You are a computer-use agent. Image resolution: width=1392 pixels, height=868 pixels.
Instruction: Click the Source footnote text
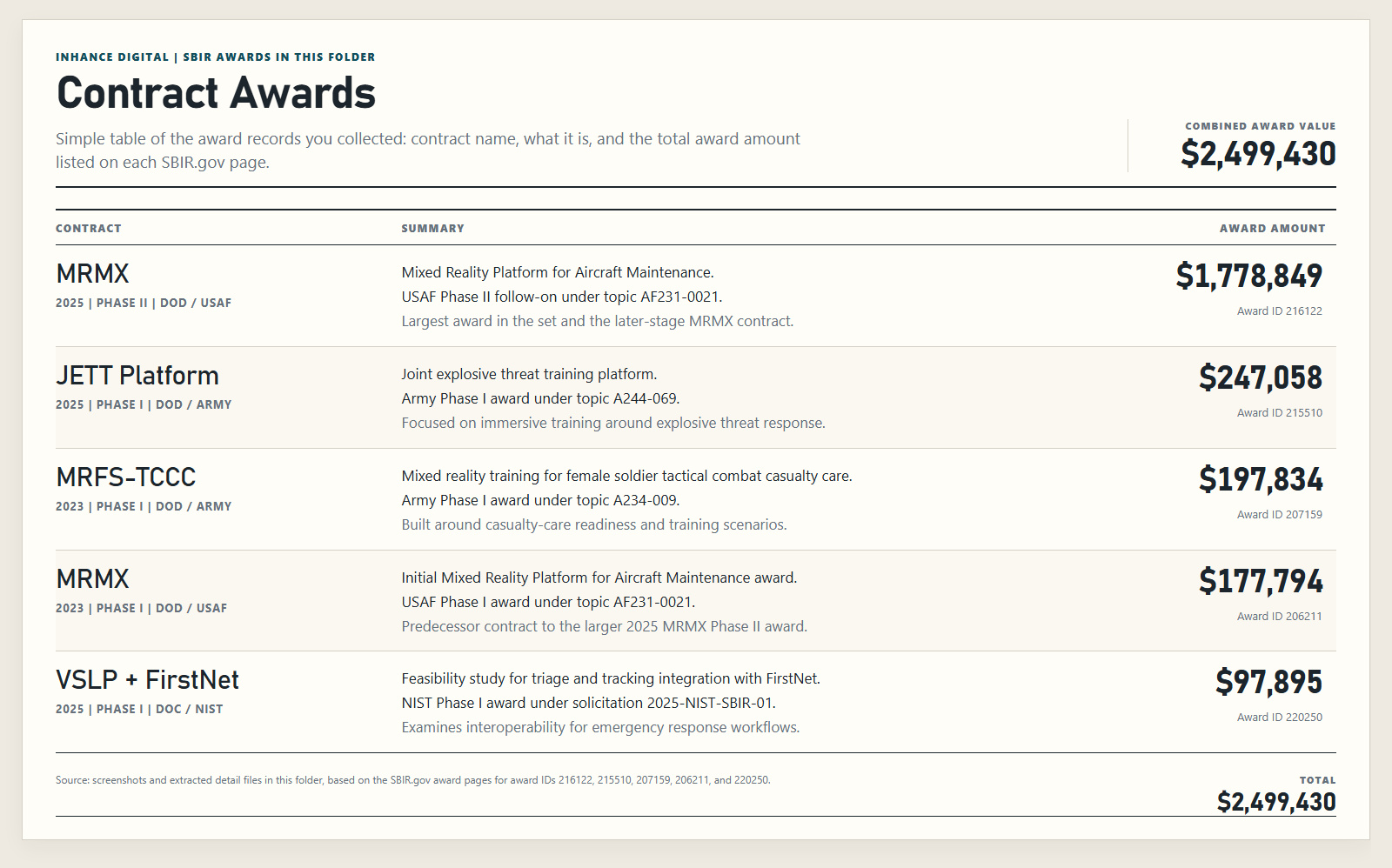(413, 780)
